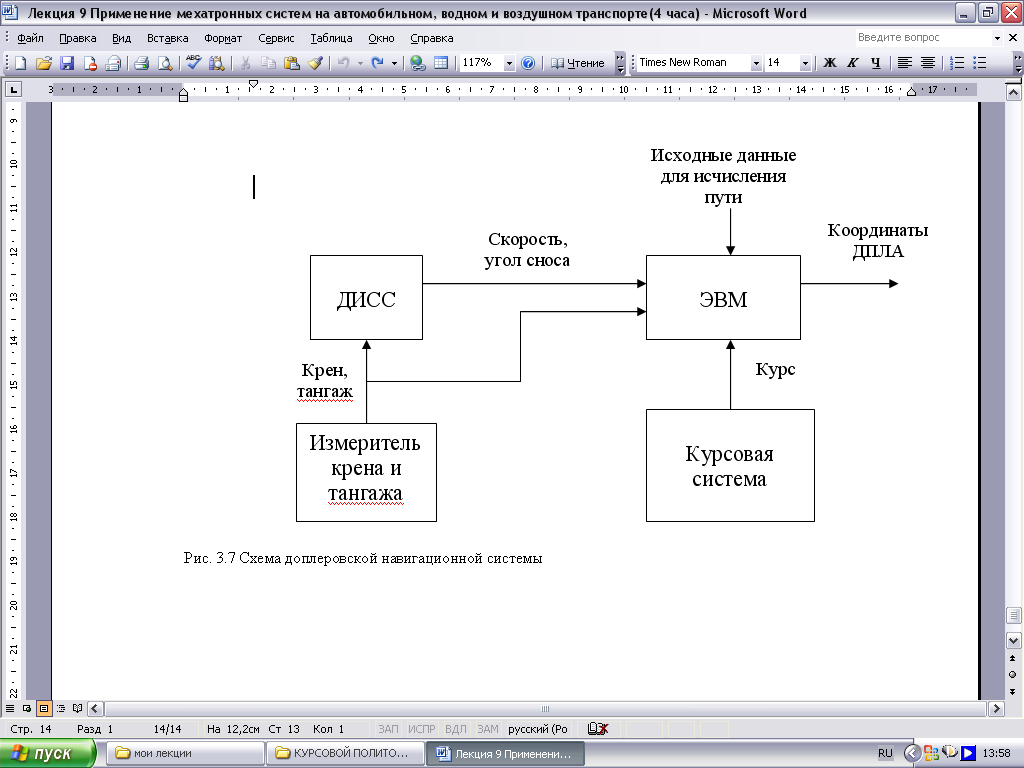This screenshot has height=768, width=1024.
Task: Switch to Print layout view
Action: coord(44,708)
